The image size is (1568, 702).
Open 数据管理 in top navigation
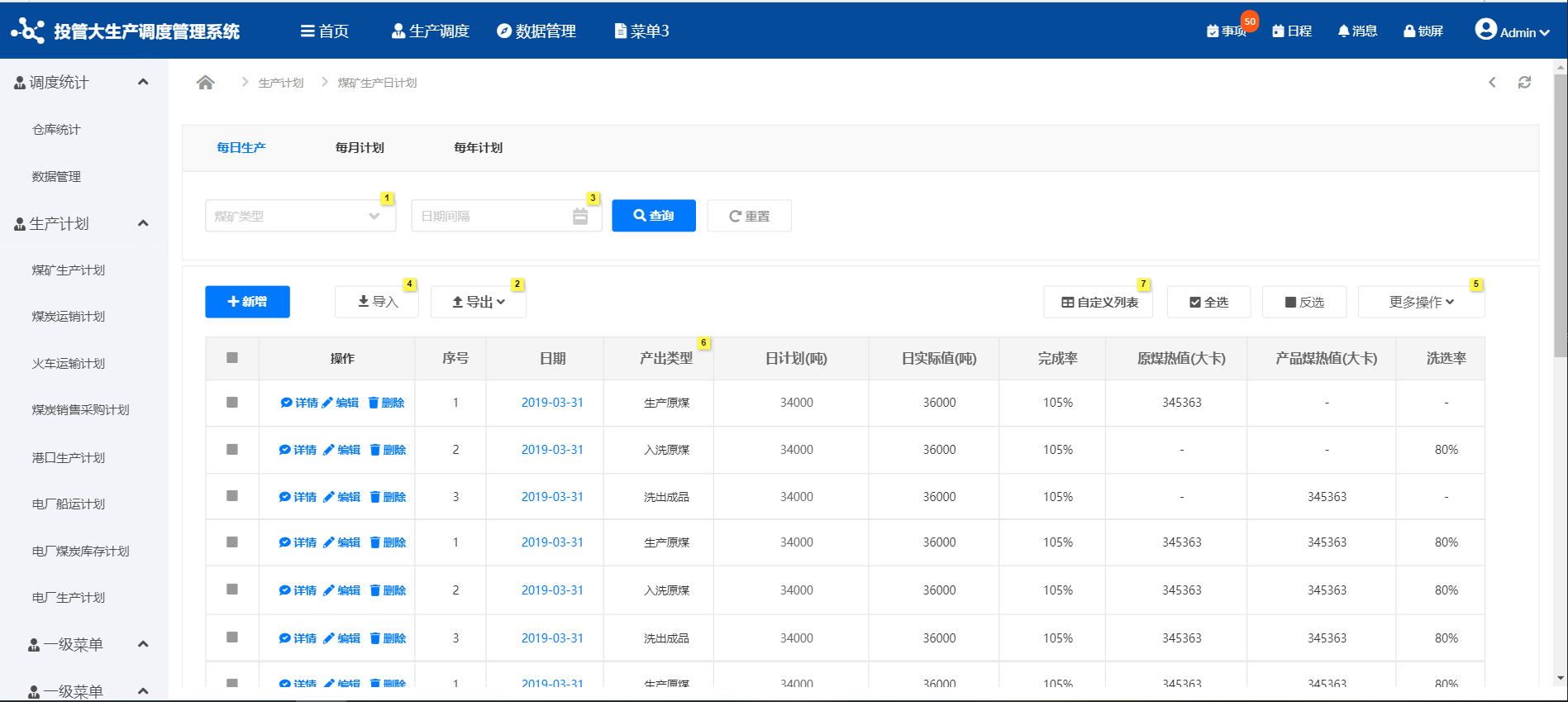click(x=536, y=31)
